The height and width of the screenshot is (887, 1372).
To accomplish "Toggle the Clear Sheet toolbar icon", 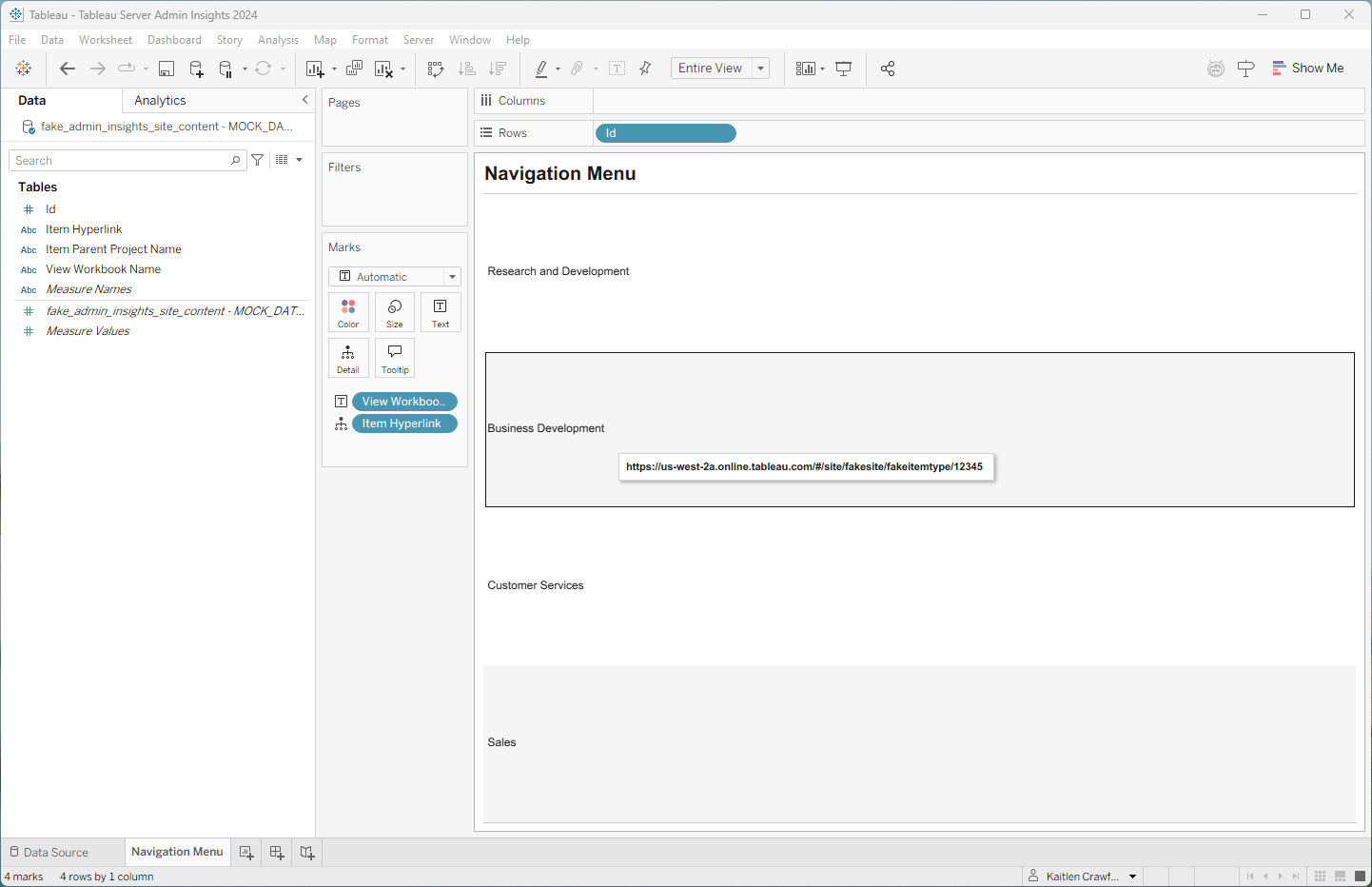I will pyautogui.click(x=384, y=68).
